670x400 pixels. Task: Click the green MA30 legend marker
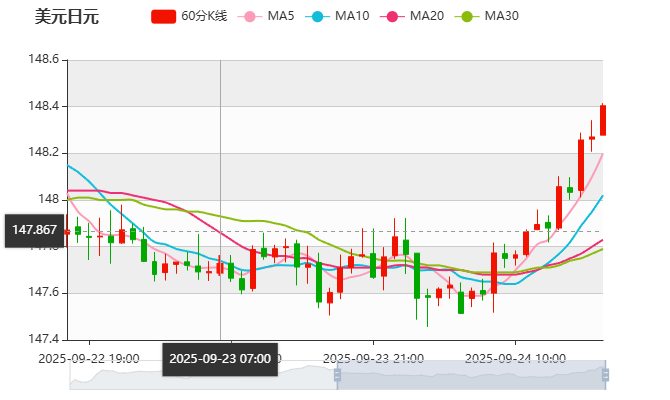pos(466,16)
